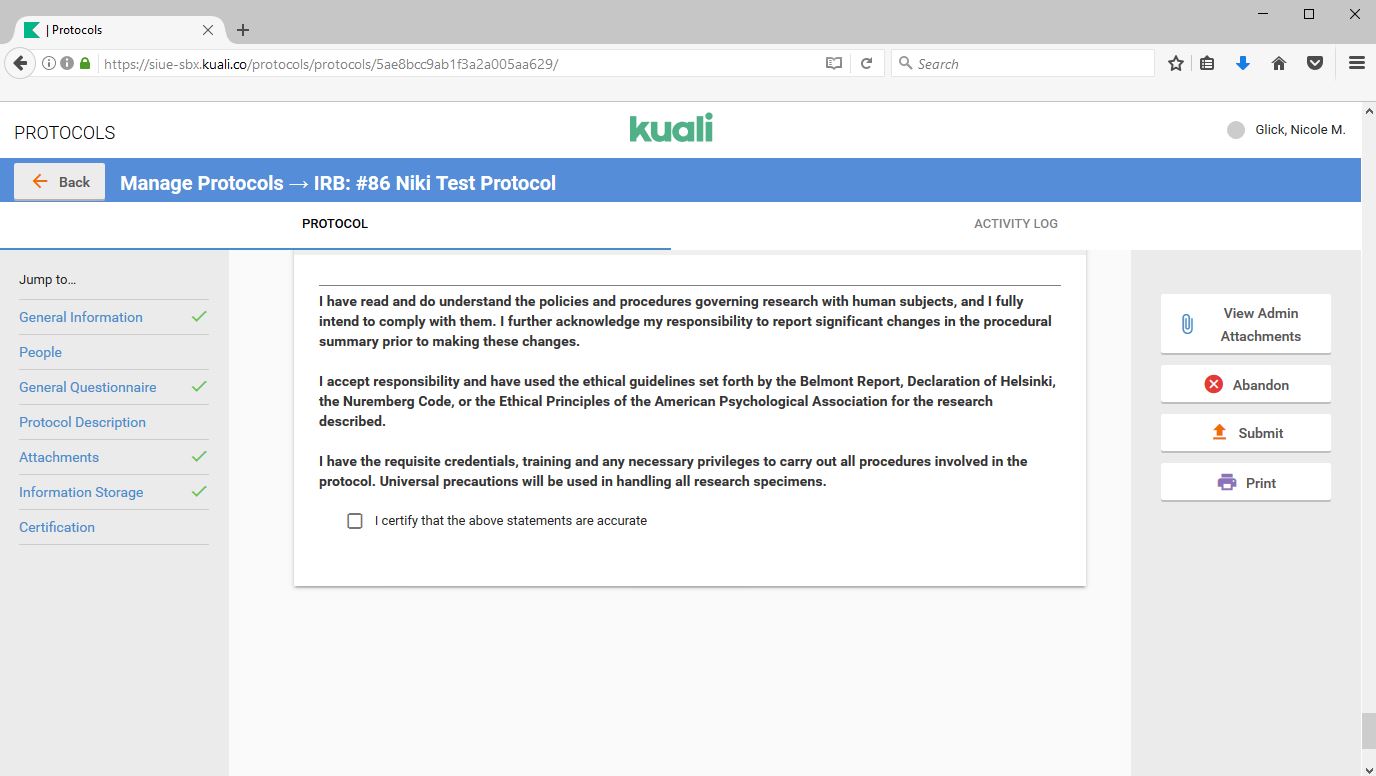The image size is (1376, 776).
Task: Click the paperclip View Admin Attachments icon
Action: click(x=1187, y=324)
